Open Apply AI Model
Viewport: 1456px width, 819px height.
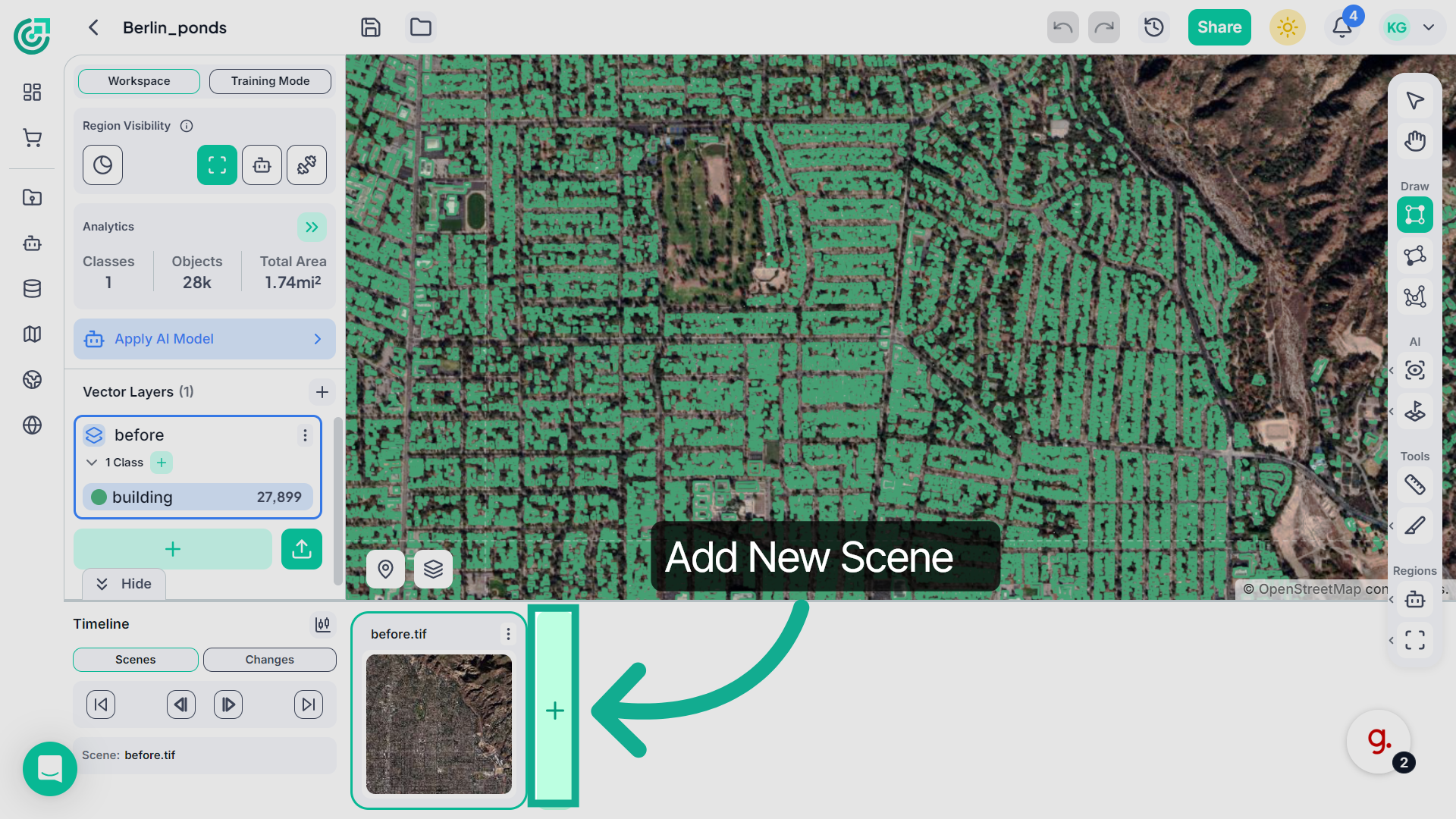[x=205, y=339]
